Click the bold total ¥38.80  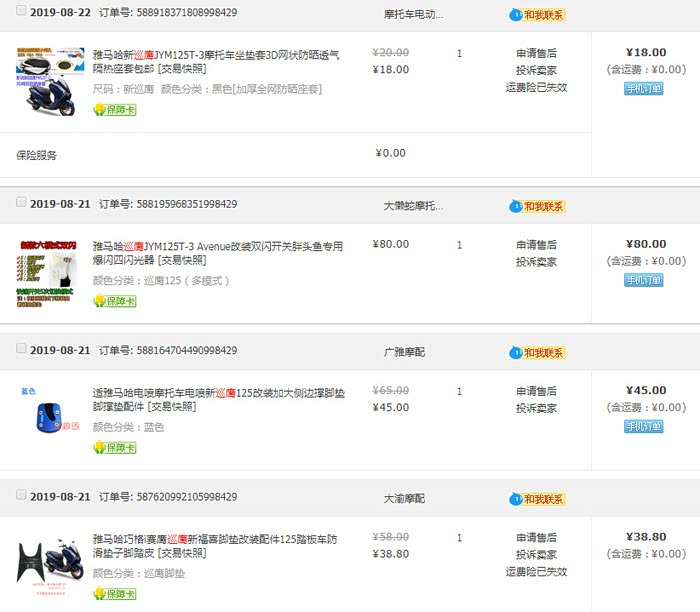pos(646,537)
